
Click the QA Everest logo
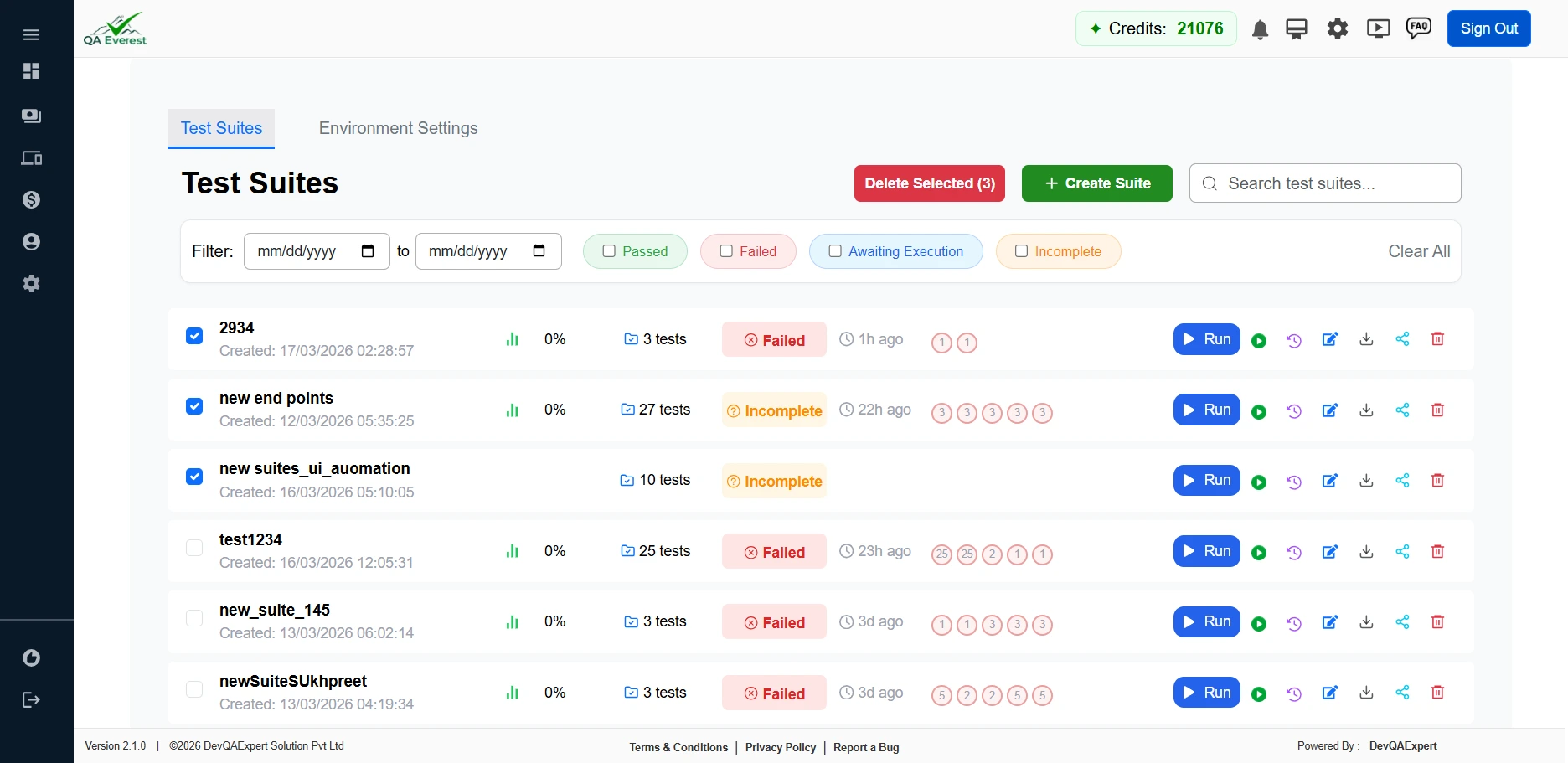(116, 28)
